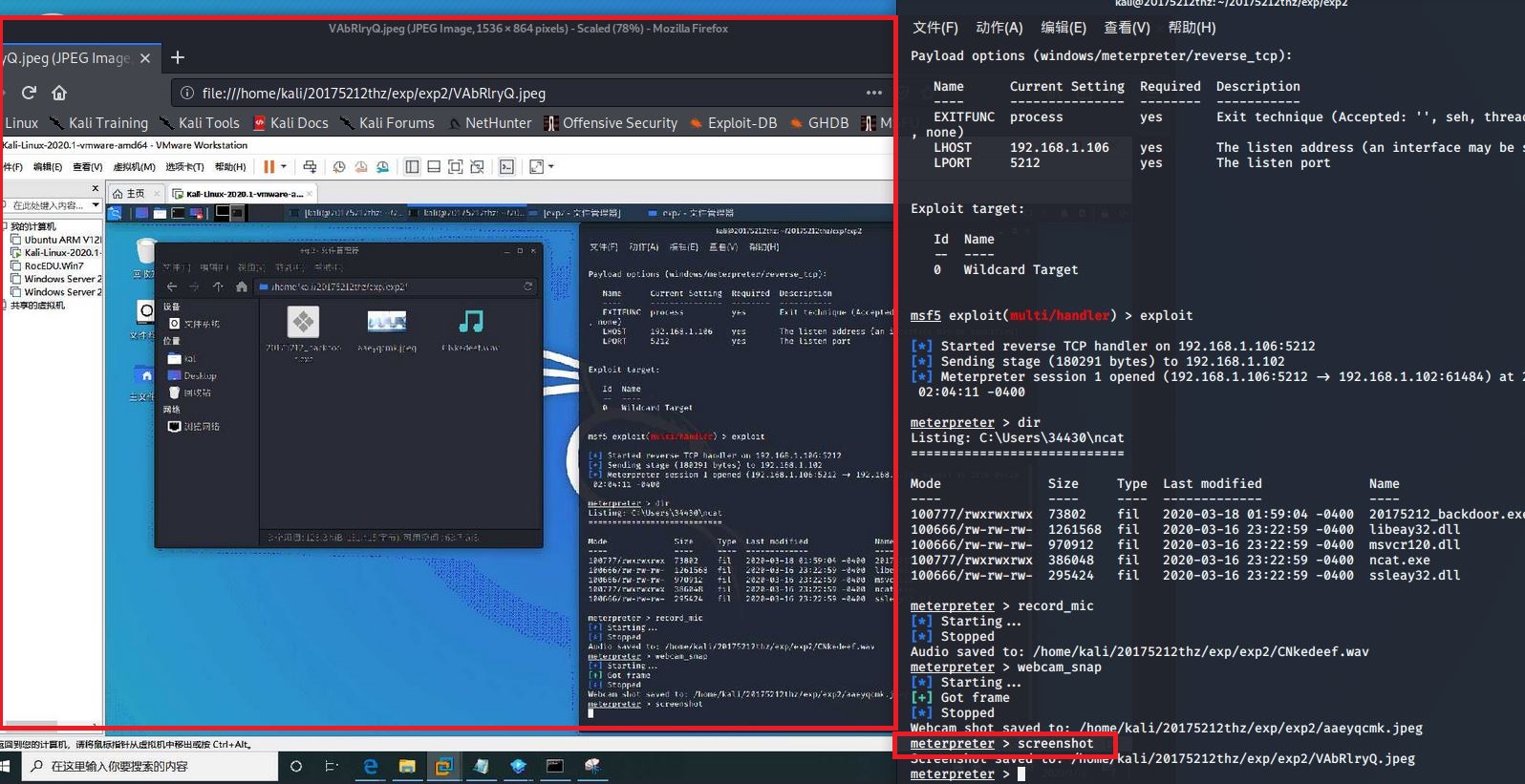
Task: Select 我的计算机 tree node
Action: click(32, 226)
